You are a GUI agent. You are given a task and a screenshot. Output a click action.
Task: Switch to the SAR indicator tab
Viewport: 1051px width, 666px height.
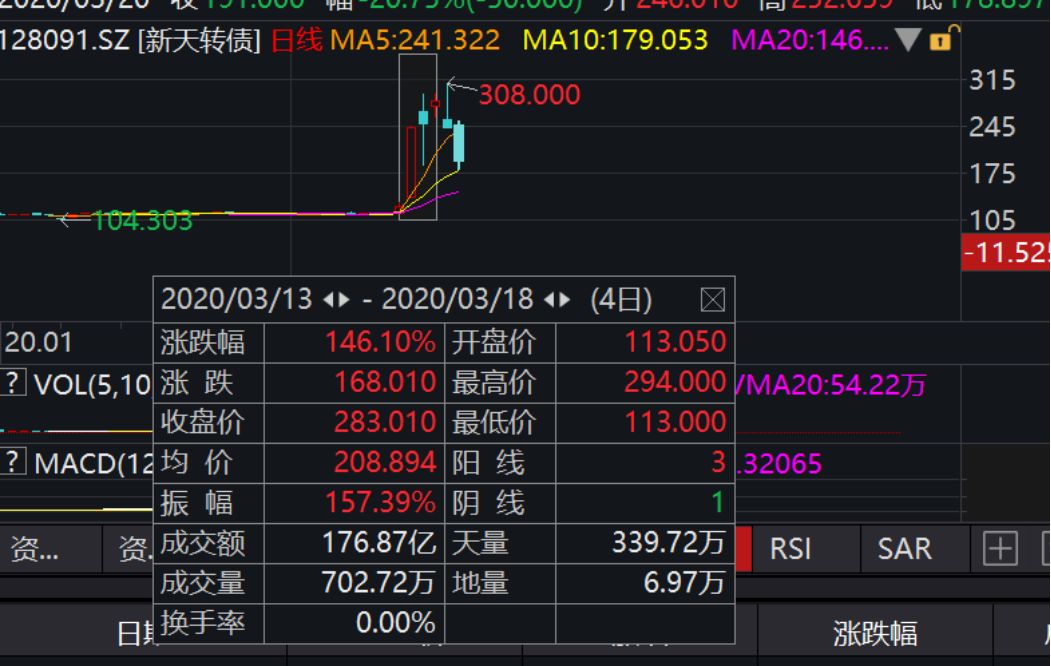pyautogui.click(x=903, y=548)
